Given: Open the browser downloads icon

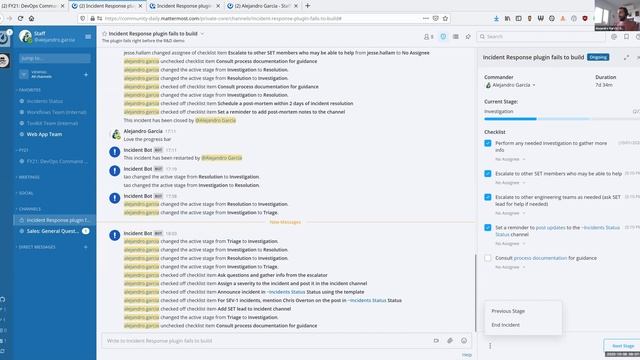Looking at the screenshot, I should click(x=496, y=18).
